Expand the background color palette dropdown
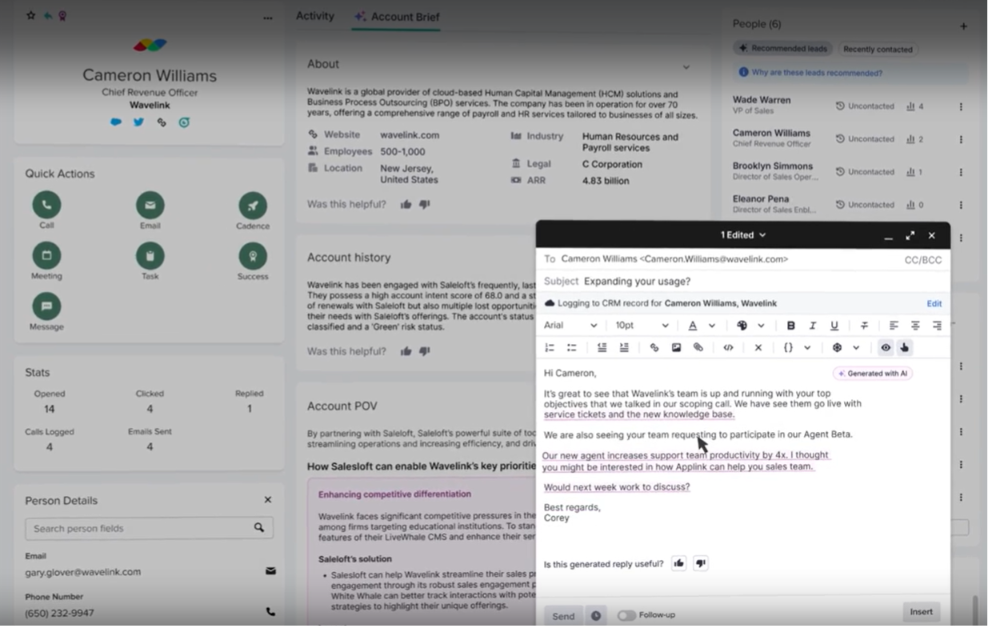The height and width of the screenshot is (626, 988). click(761, 325)
